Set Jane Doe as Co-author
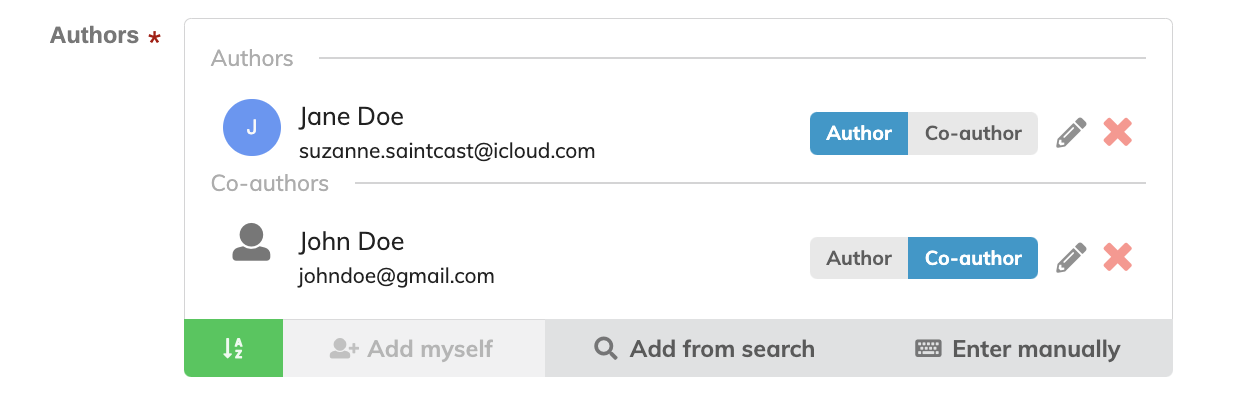 pyautogui.click(x=973, y=133)
